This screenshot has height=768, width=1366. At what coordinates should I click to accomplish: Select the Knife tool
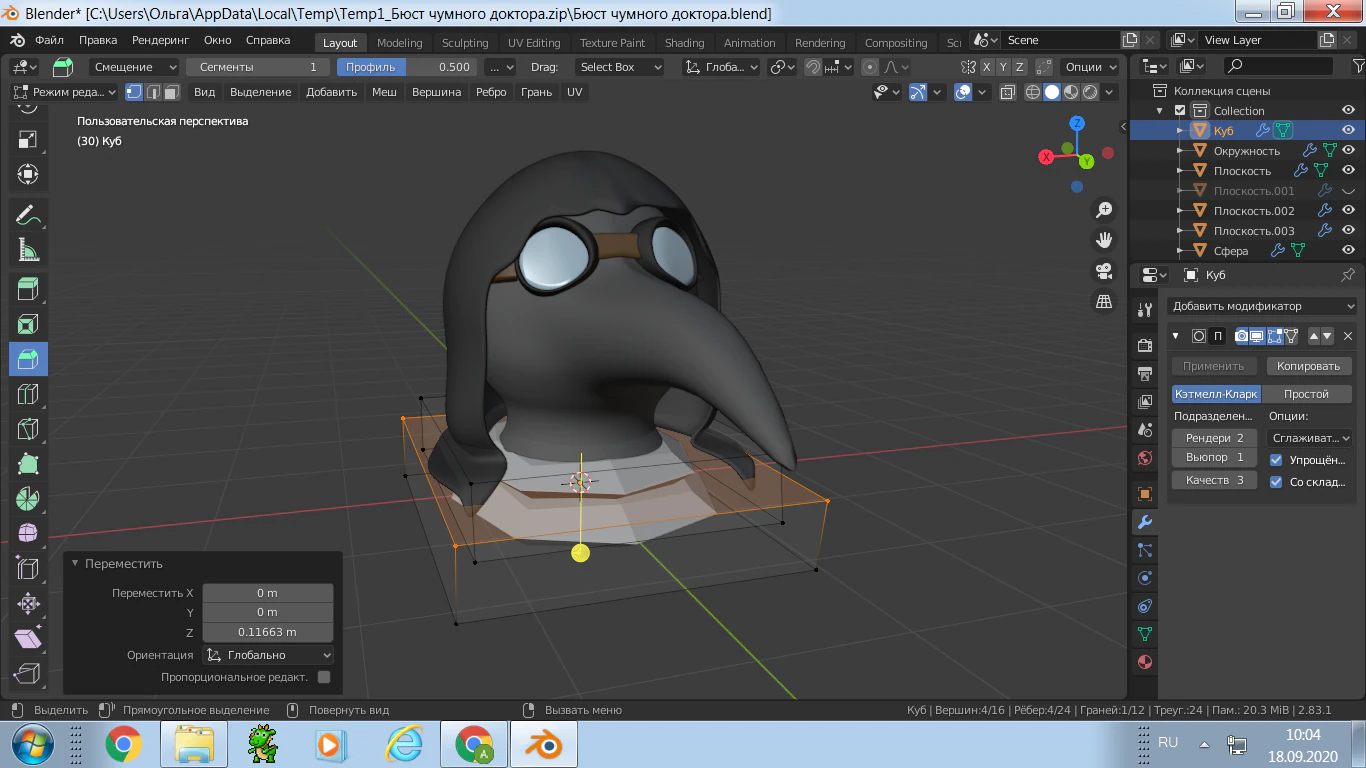click(28, 429)
